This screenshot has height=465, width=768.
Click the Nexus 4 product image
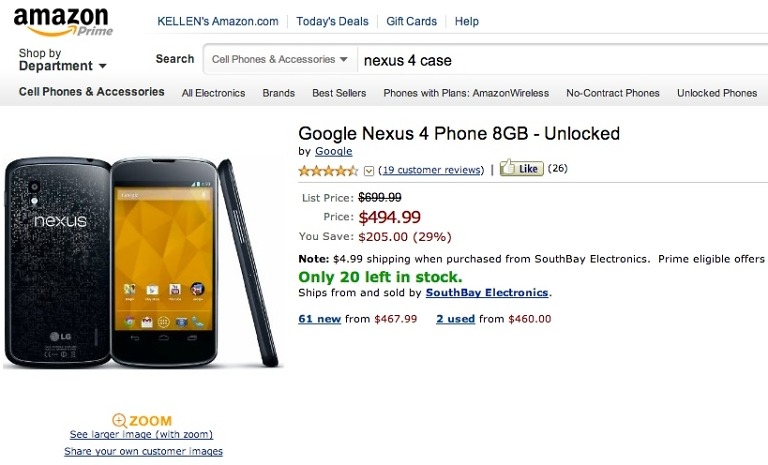(x=141, y=262)
